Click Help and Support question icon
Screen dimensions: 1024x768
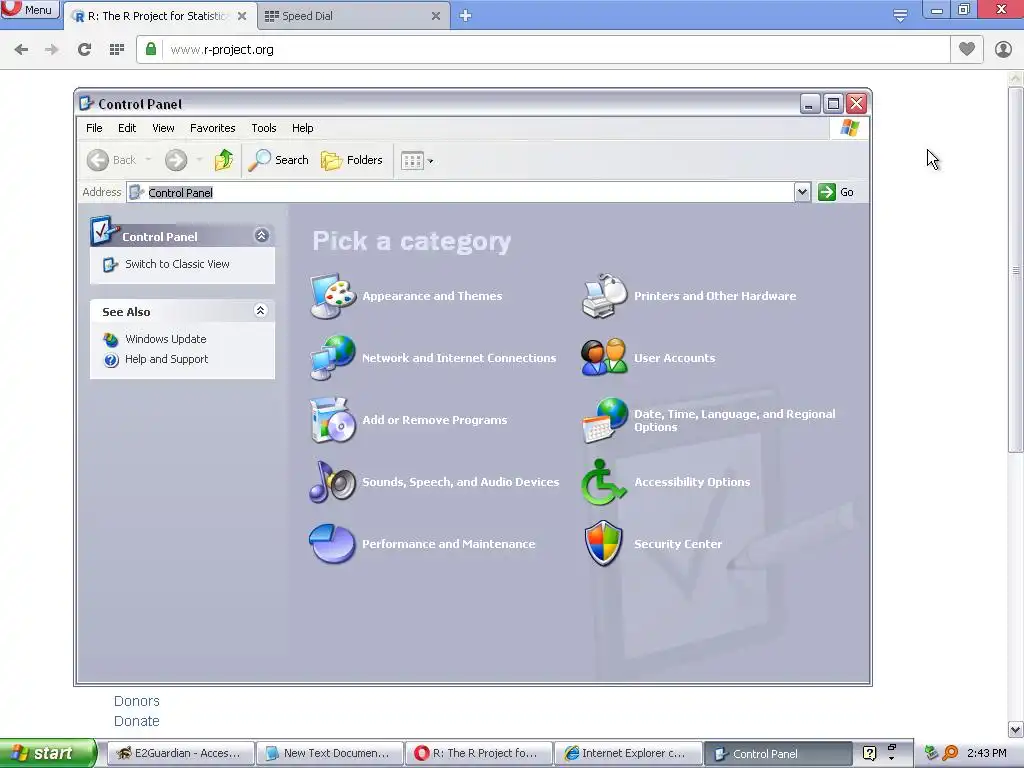tap(111, 360)
